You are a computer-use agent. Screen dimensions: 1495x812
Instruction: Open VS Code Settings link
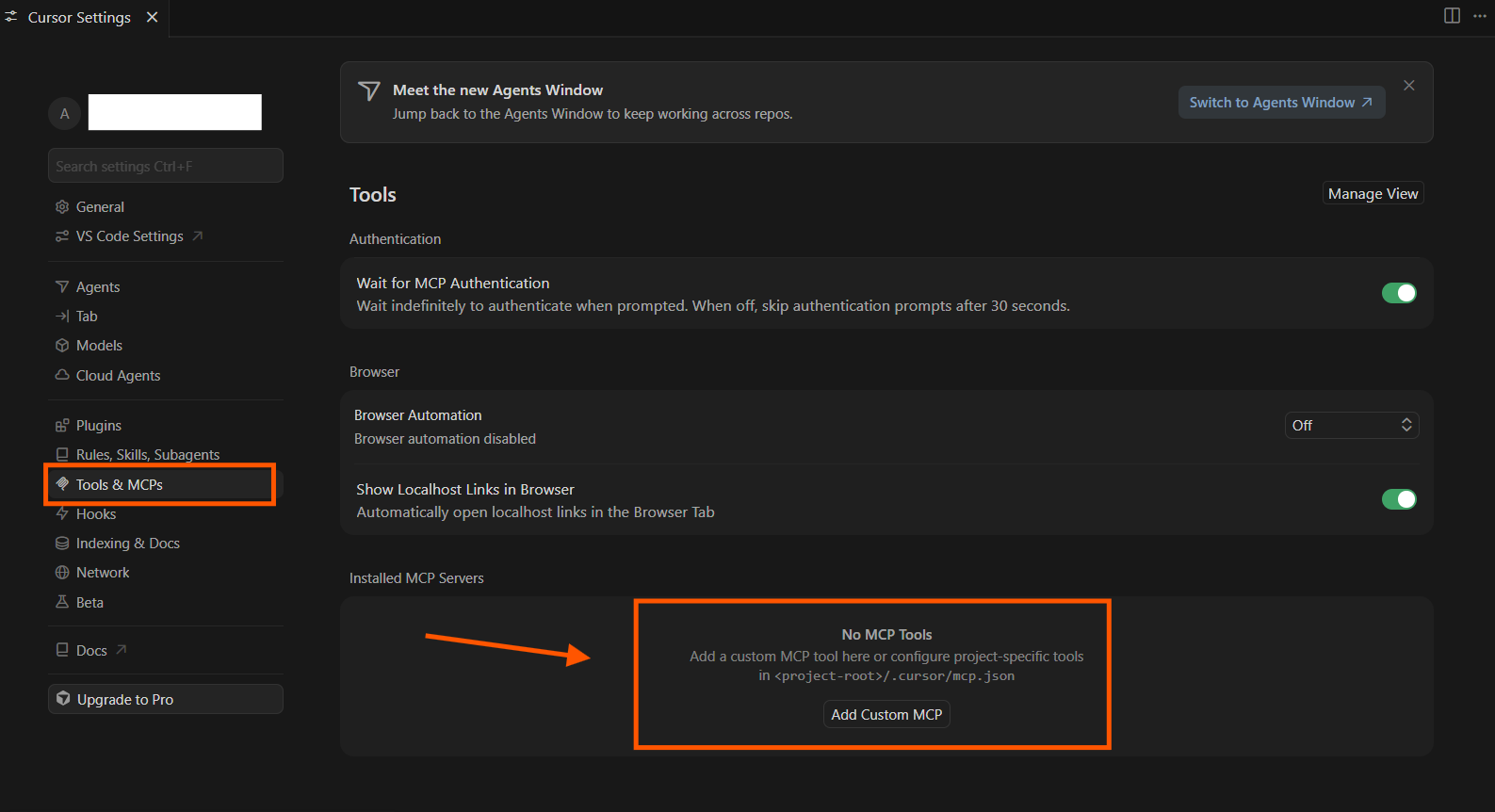(166, 236)
